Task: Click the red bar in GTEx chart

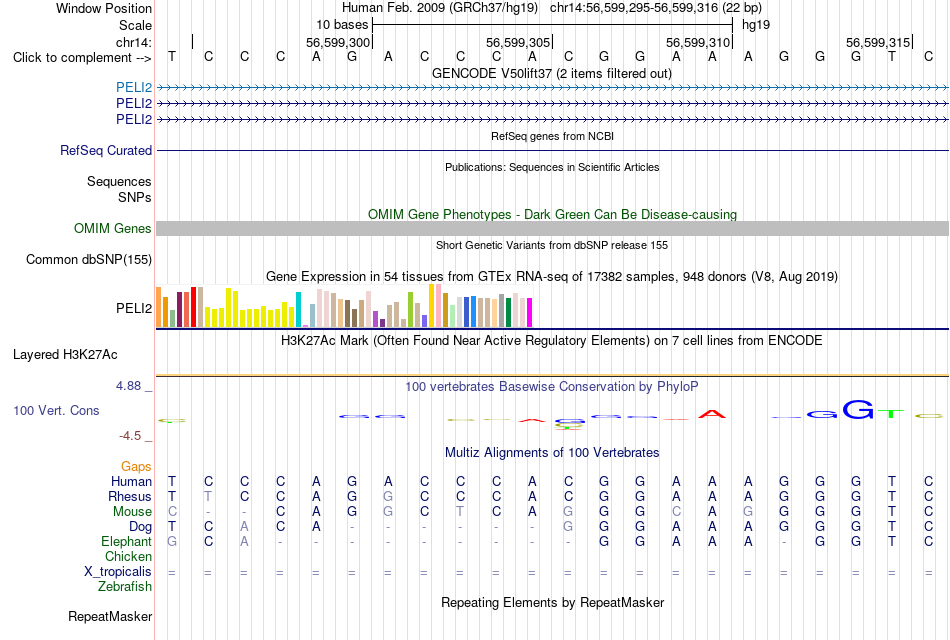Action: tap(193, 307)
